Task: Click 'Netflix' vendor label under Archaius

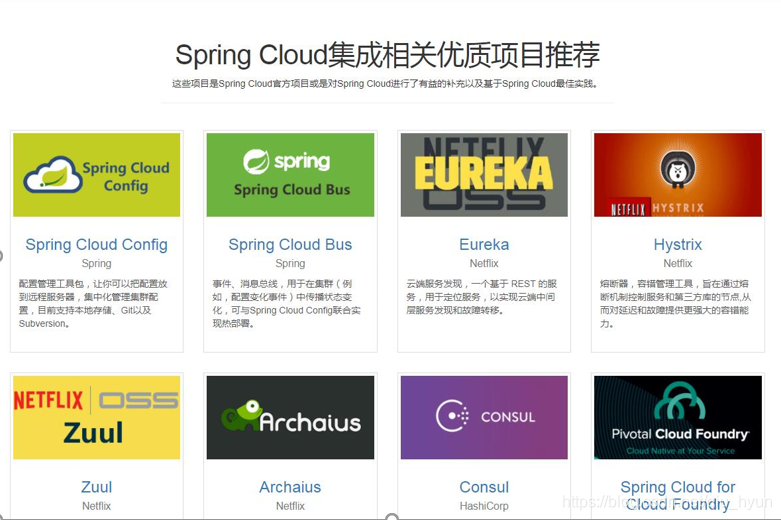Action: pyautogui.click(x=290, y=506)
